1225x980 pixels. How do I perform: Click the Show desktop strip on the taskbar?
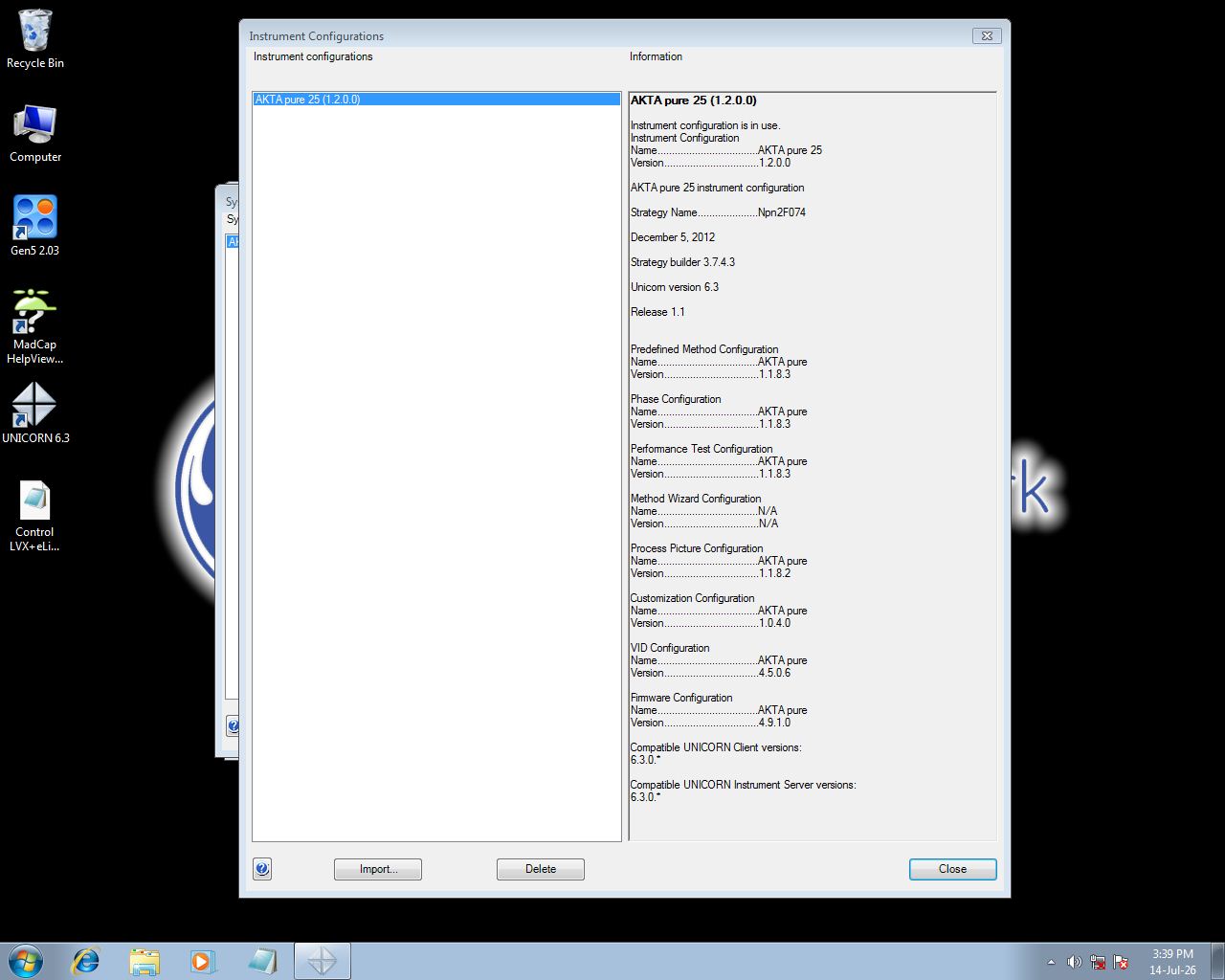[x=1217, y=961]
